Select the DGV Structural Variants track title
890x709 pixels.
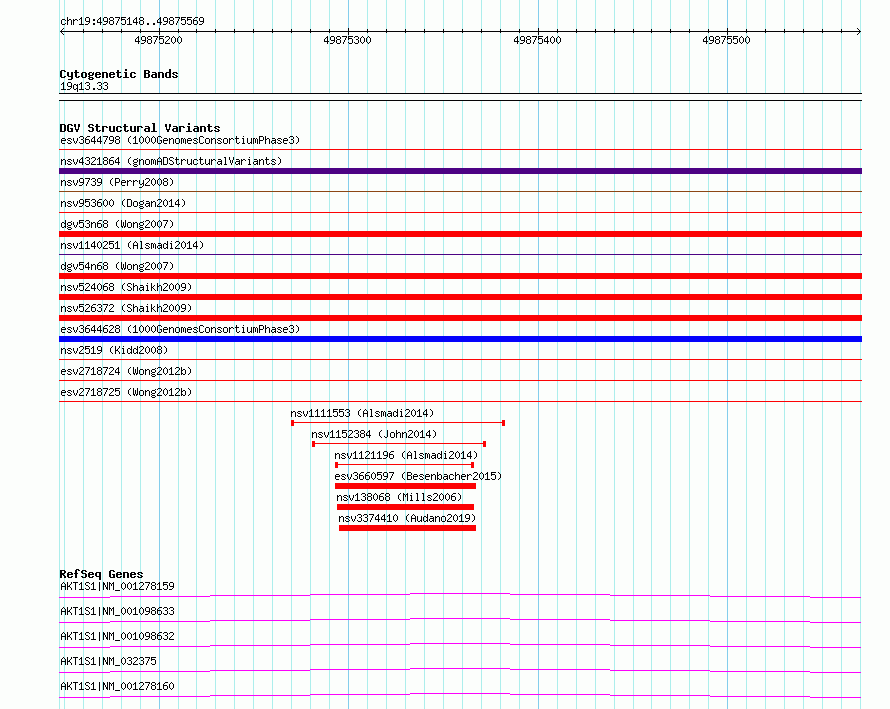coord(140,128)
